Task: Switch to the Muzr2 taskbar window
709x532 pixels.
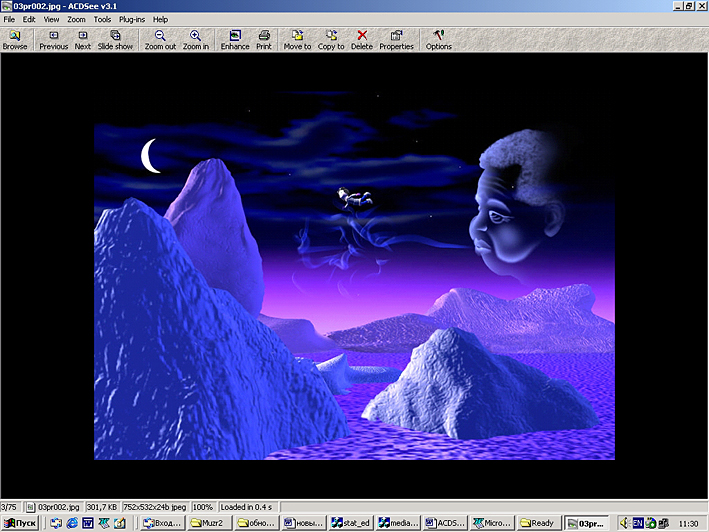Action: point(208,523)
